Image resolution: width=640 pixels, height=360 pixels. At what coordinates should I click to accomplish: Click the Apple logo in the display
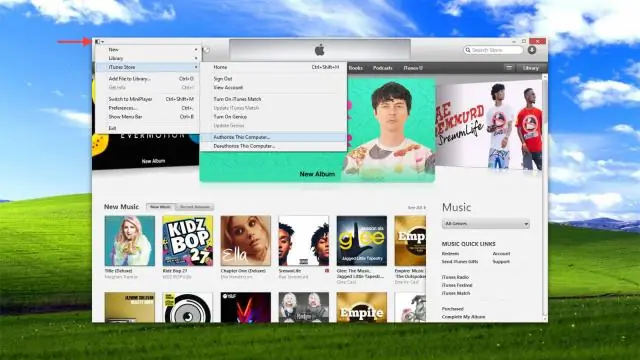(x=319, y=50)
